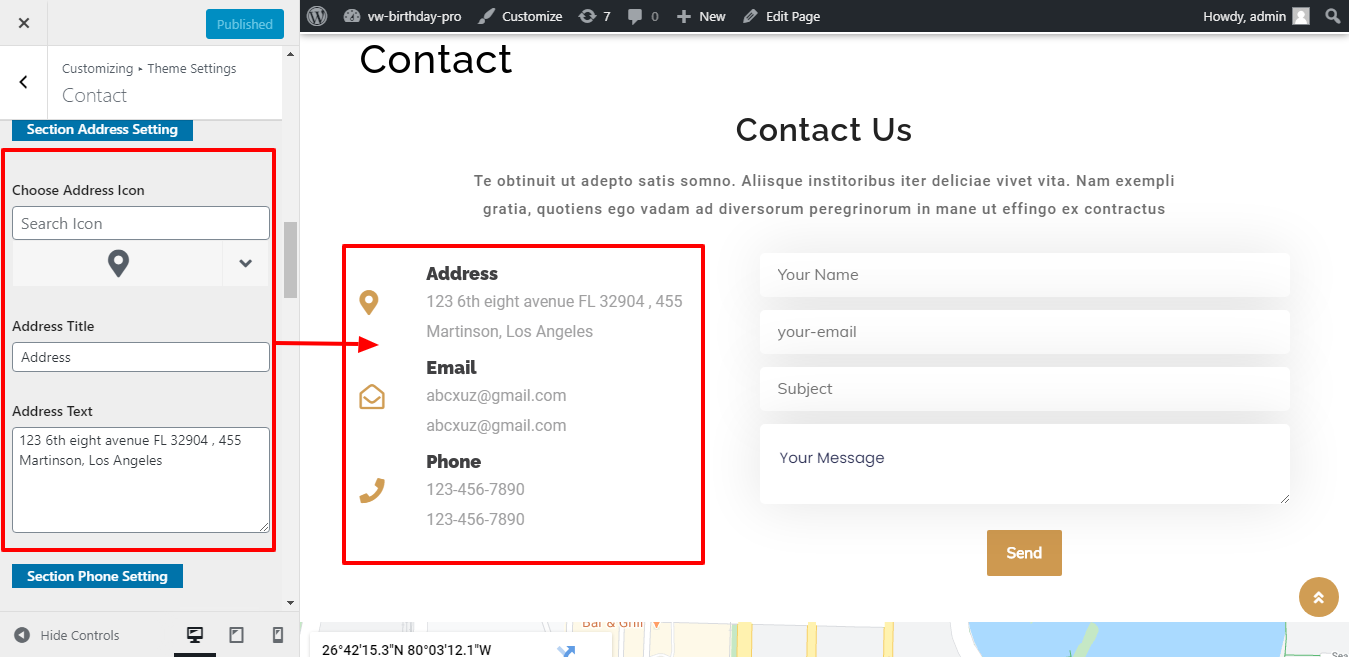The width and height of the screenshot is (1349, 657).
Task: Click the Address Title input field
Action: (140, 357)
